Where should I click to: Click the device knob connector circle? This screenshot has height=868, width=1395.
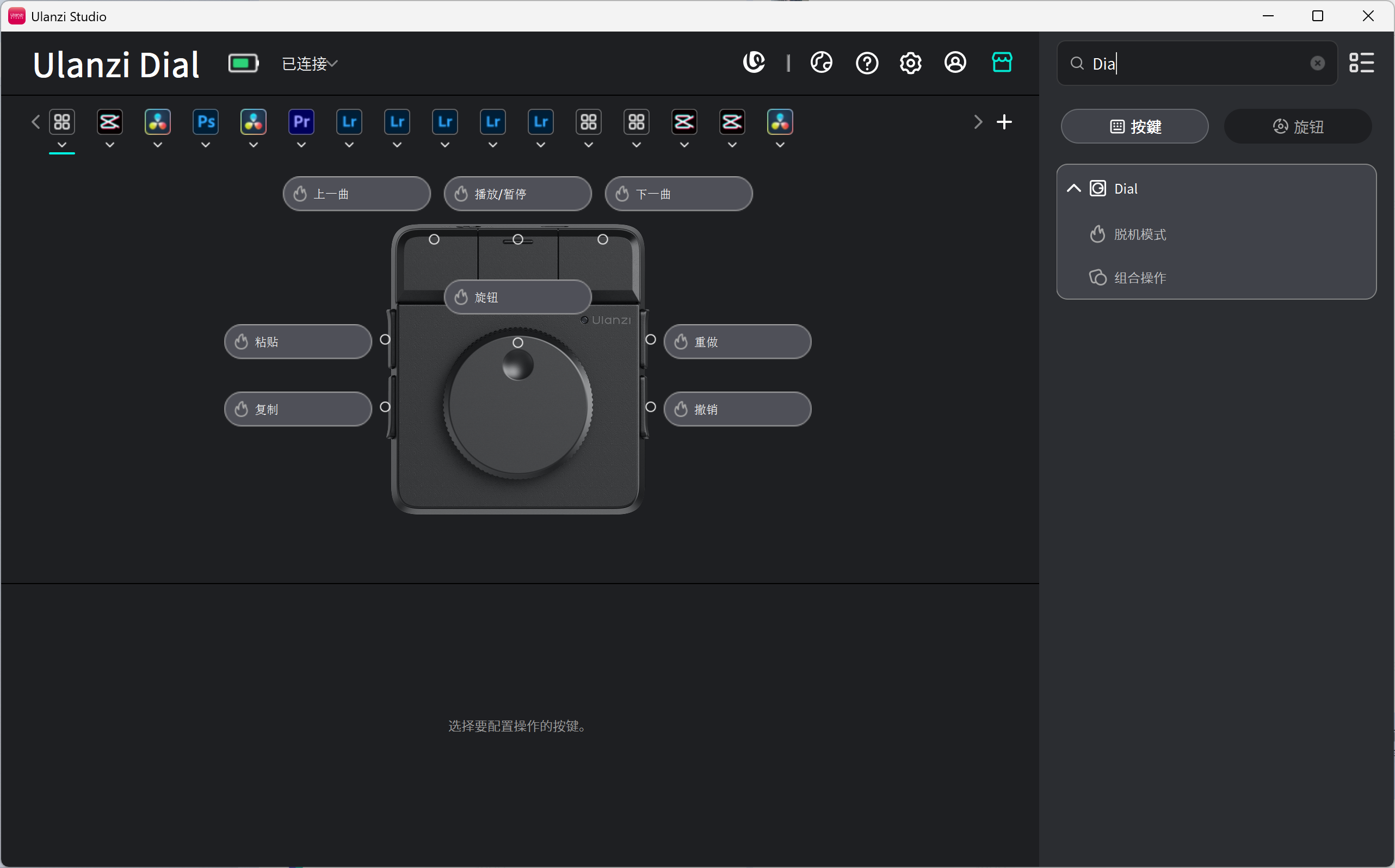click(517, 343)
